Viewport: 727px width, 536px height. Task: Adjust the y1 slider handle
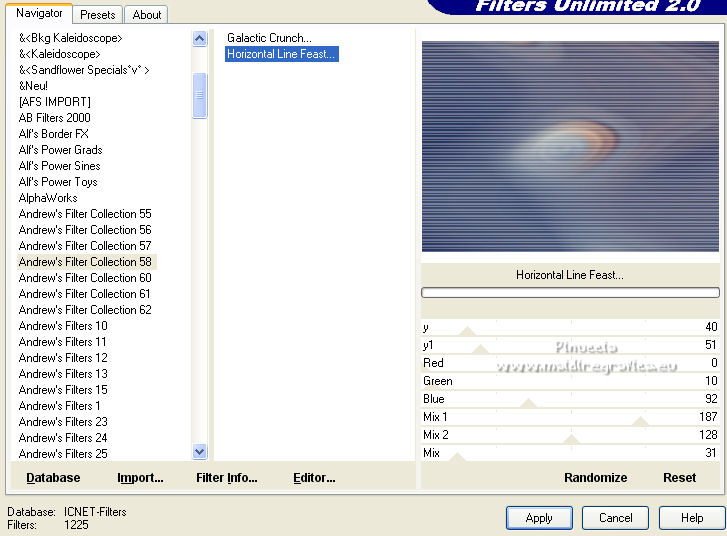pyautogui.click(x=480, y=349)
